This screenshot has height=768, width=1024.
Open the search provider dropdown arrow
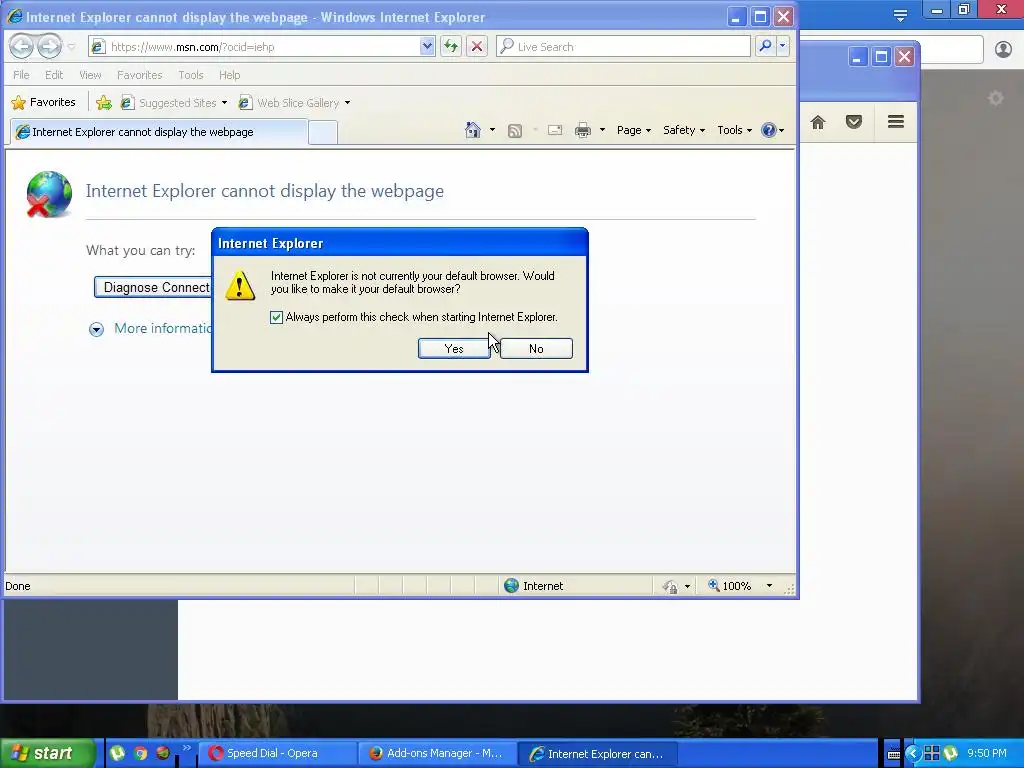[782, 46]
